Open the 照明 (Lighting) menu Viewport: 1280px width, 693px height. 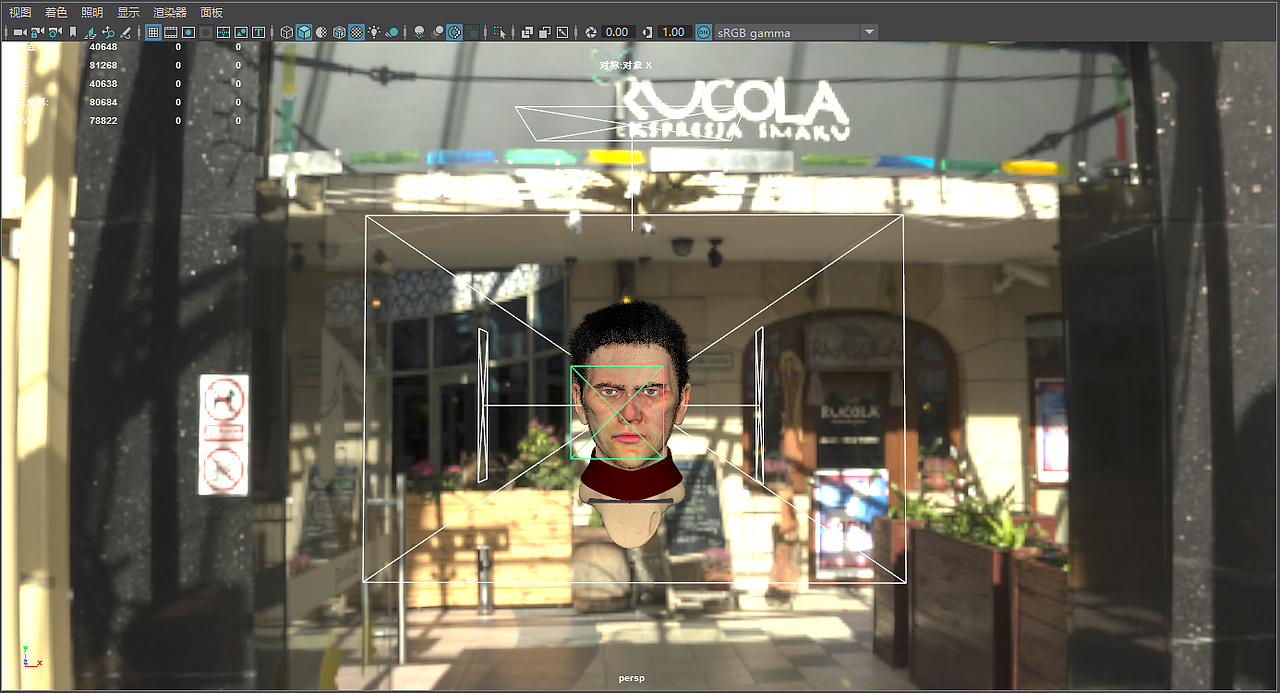[x=92, y=12]
